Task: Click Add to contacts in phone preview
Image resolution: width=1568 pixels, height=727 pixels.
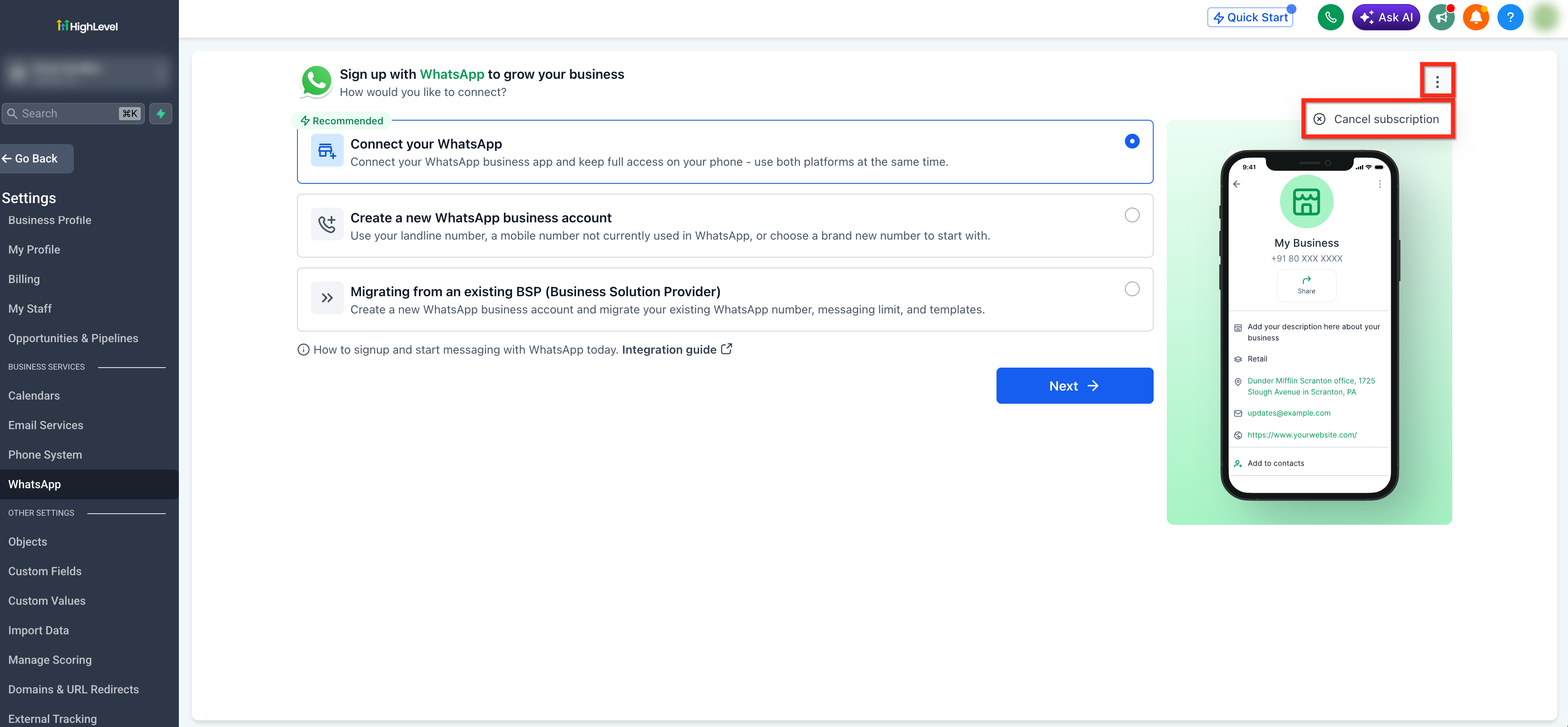Action: (1276, 463)
